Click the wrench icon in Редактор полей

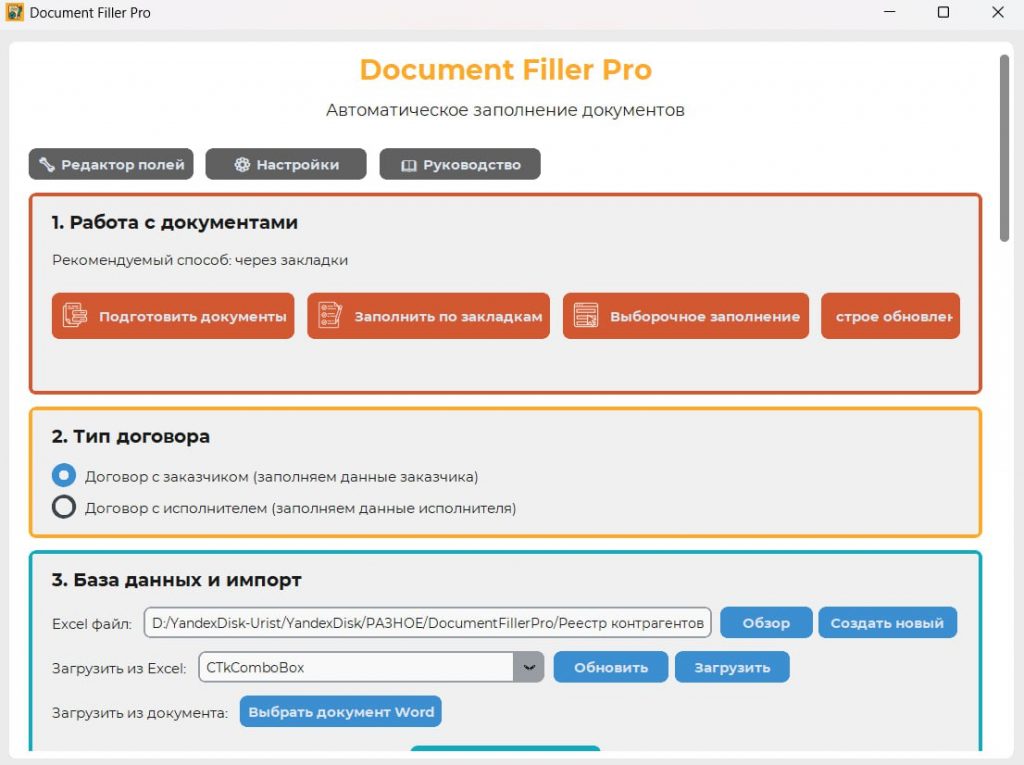click(46, 165)
